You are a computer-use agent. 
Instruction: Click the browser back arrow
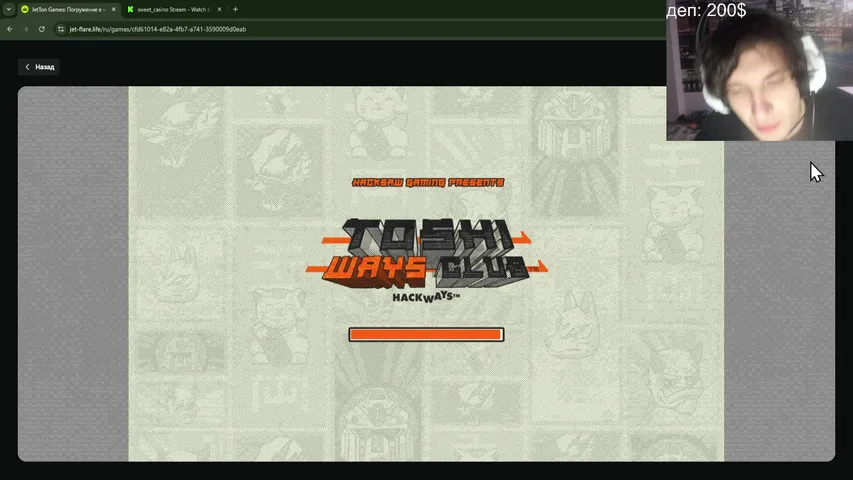pos(10,29)
